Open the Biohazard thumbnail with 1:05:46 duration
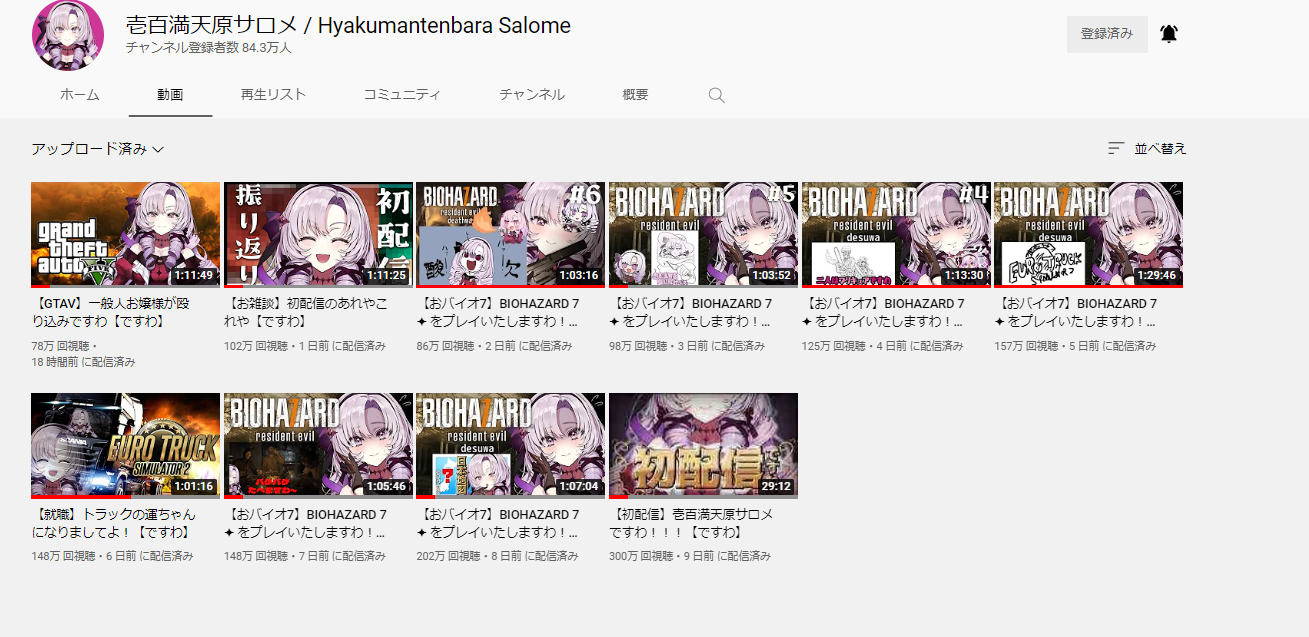The width and height of the screenshot is (1309, 637). click(318, 445)
